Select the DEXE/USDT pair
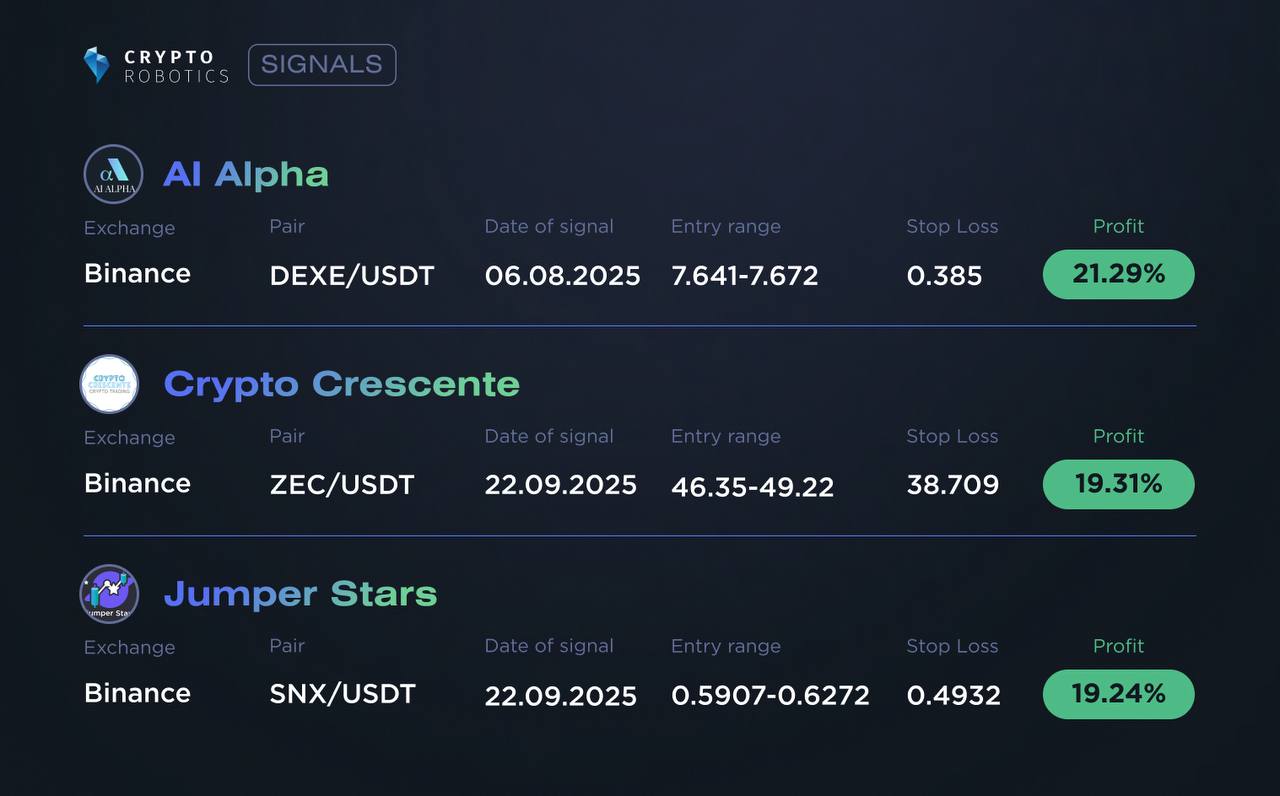The width and height of the screenshot is (1280, 796). (352, 276)
